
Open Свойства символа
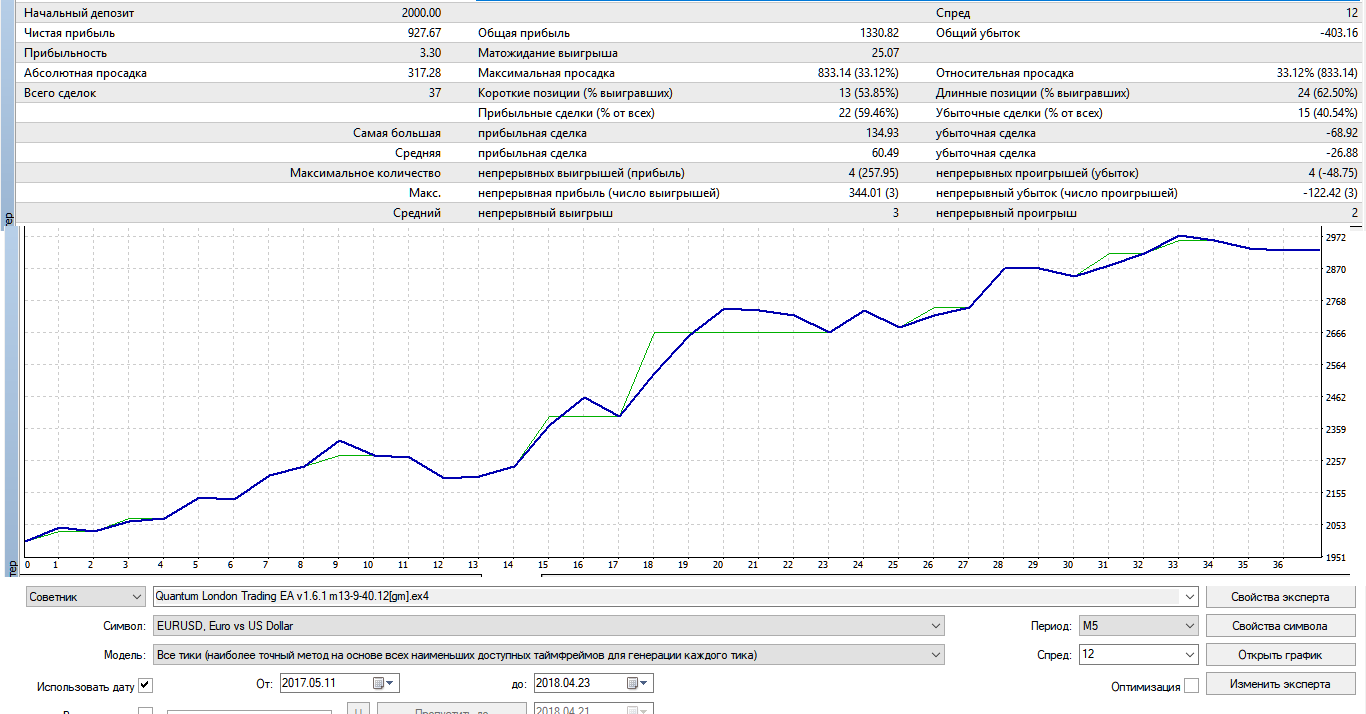coord(1280,626)
